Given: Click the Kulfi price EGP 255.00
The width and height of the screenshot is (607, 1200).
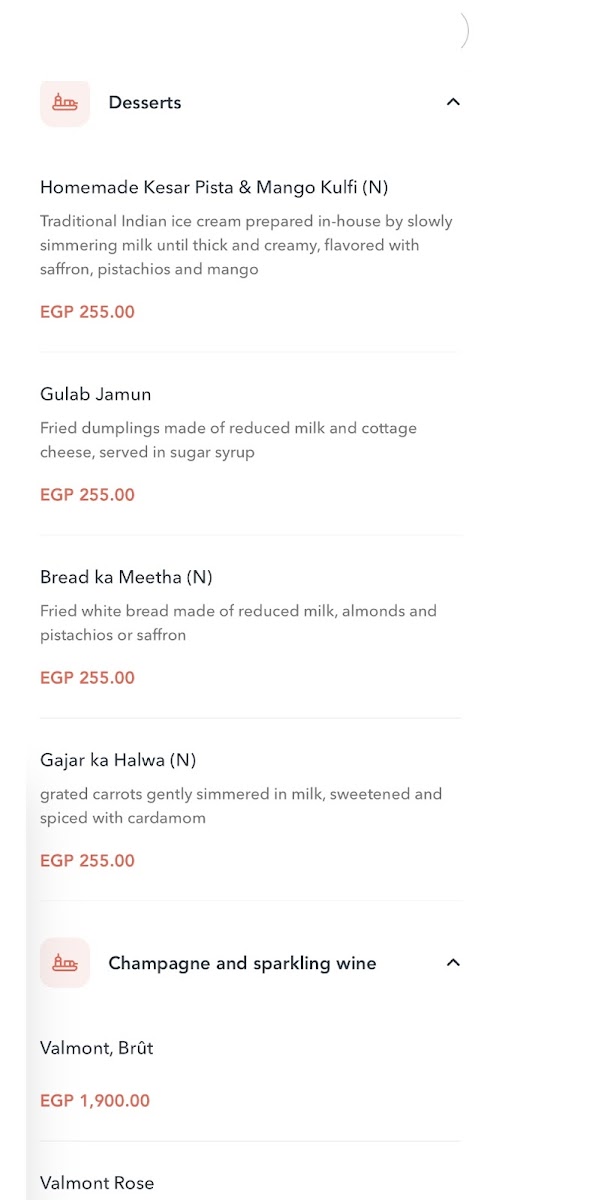Looking at the screenshot, I should click(x=87, y=312).
